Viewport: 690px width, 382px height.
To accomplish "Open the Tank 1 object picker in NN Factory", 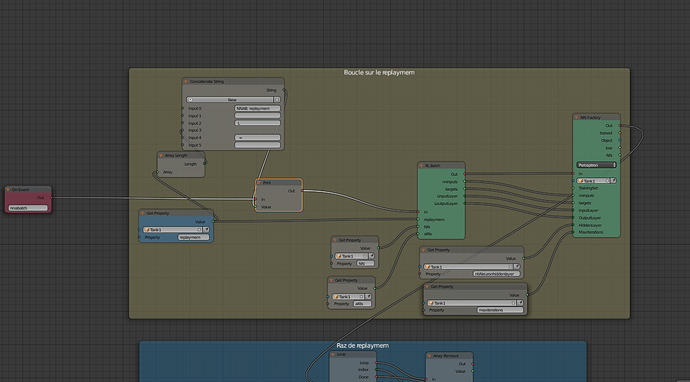I will click(x=593, y=181).
